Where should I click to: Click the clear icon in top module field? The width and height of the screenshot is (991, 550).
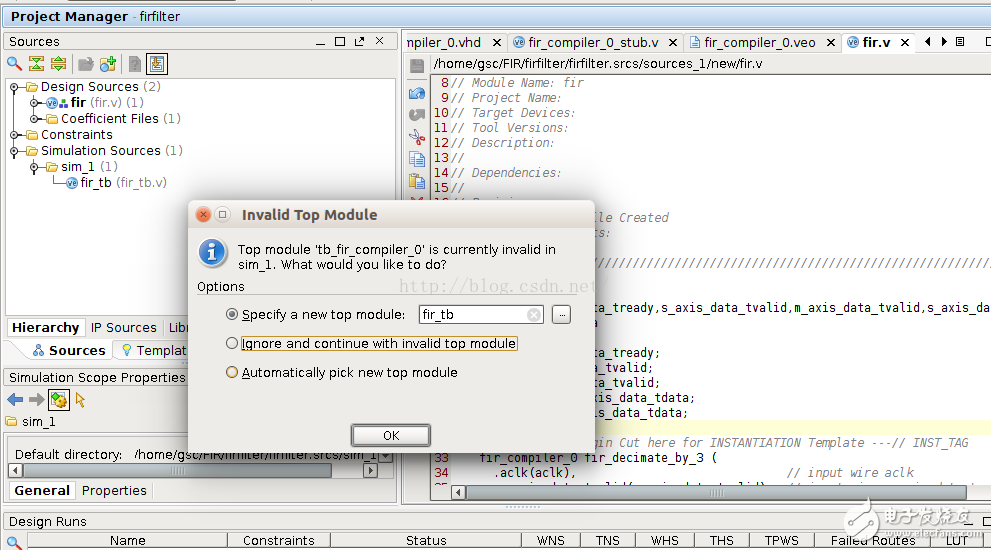534,314
